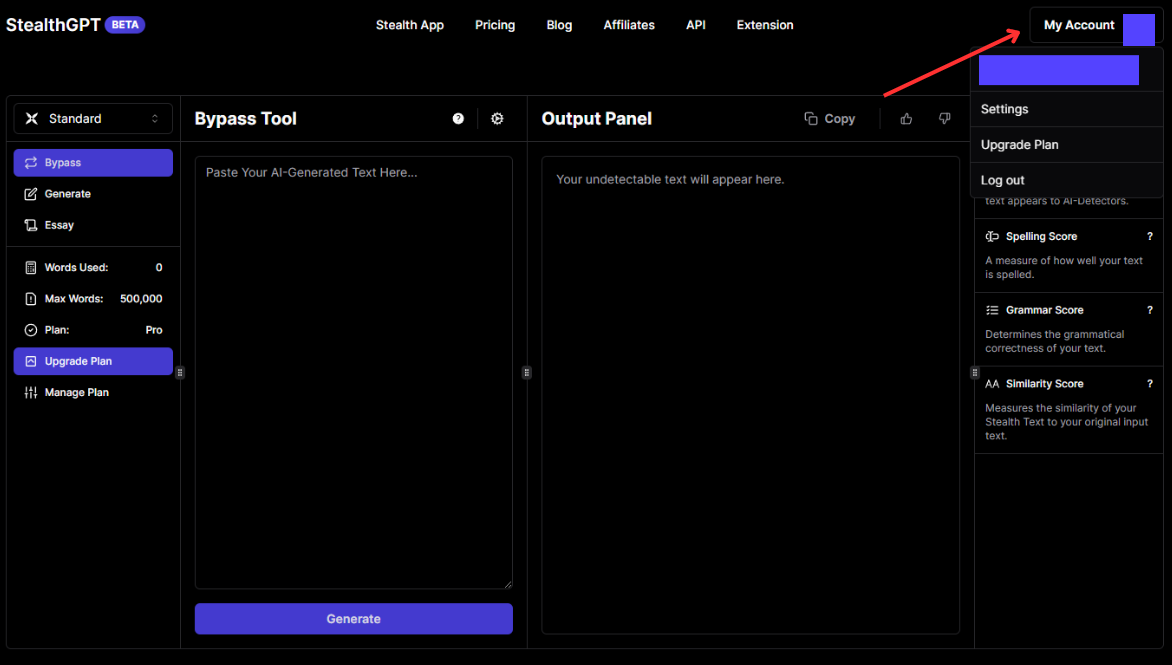This screenshot has height=665, width=1172.
Task: Click the handle between input and output panels
Action: [x=527, y=372]
